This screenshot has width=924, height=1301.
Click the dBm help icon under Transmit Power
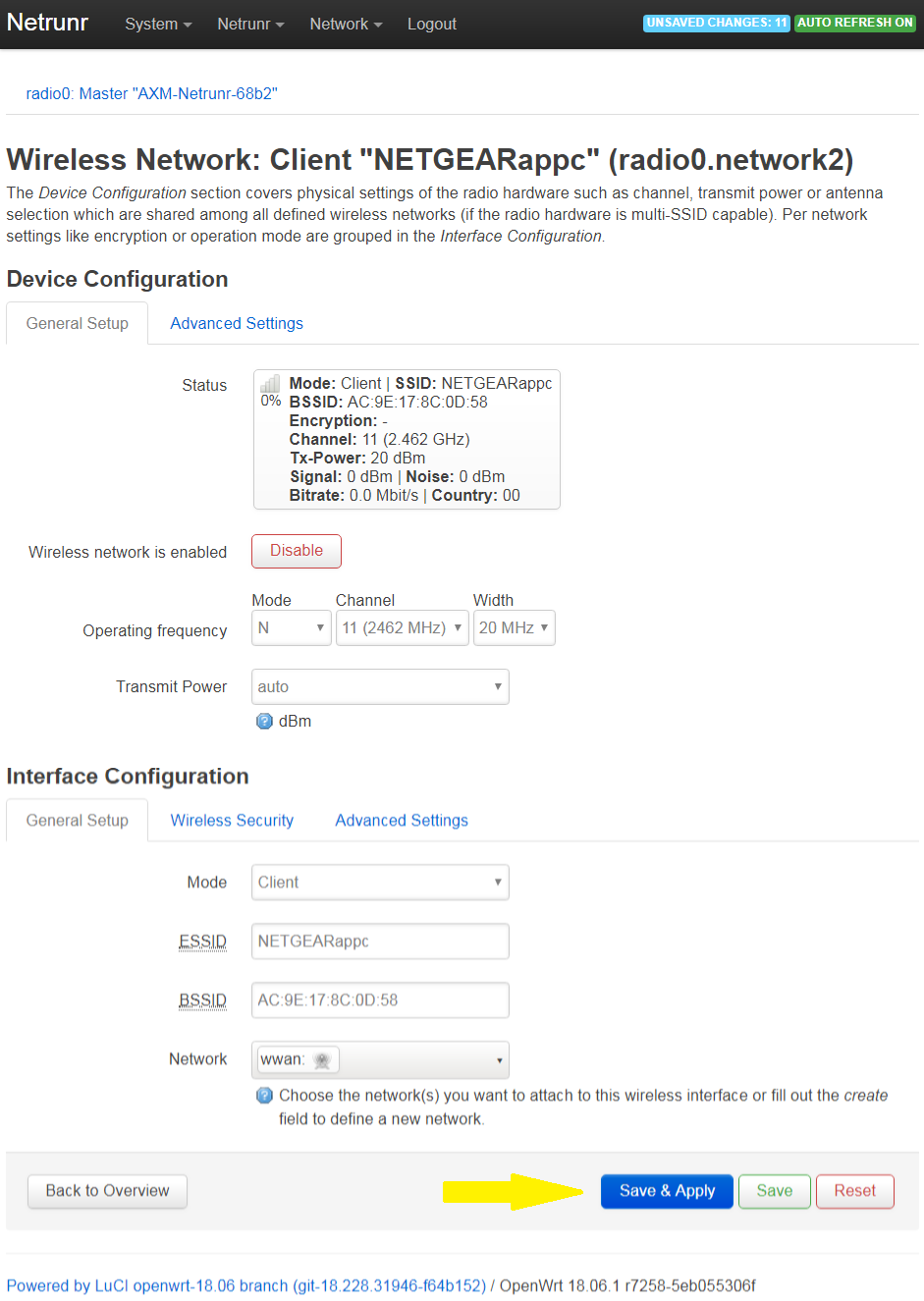pyautogui.click(x=264, y=721)
